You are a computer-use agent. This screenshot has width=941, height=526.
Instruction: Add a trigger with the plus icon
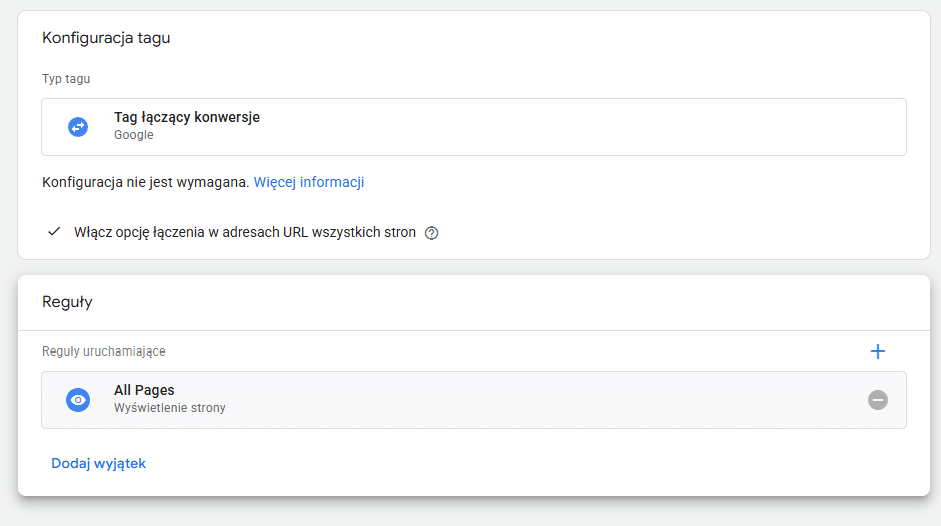(877, 351)
